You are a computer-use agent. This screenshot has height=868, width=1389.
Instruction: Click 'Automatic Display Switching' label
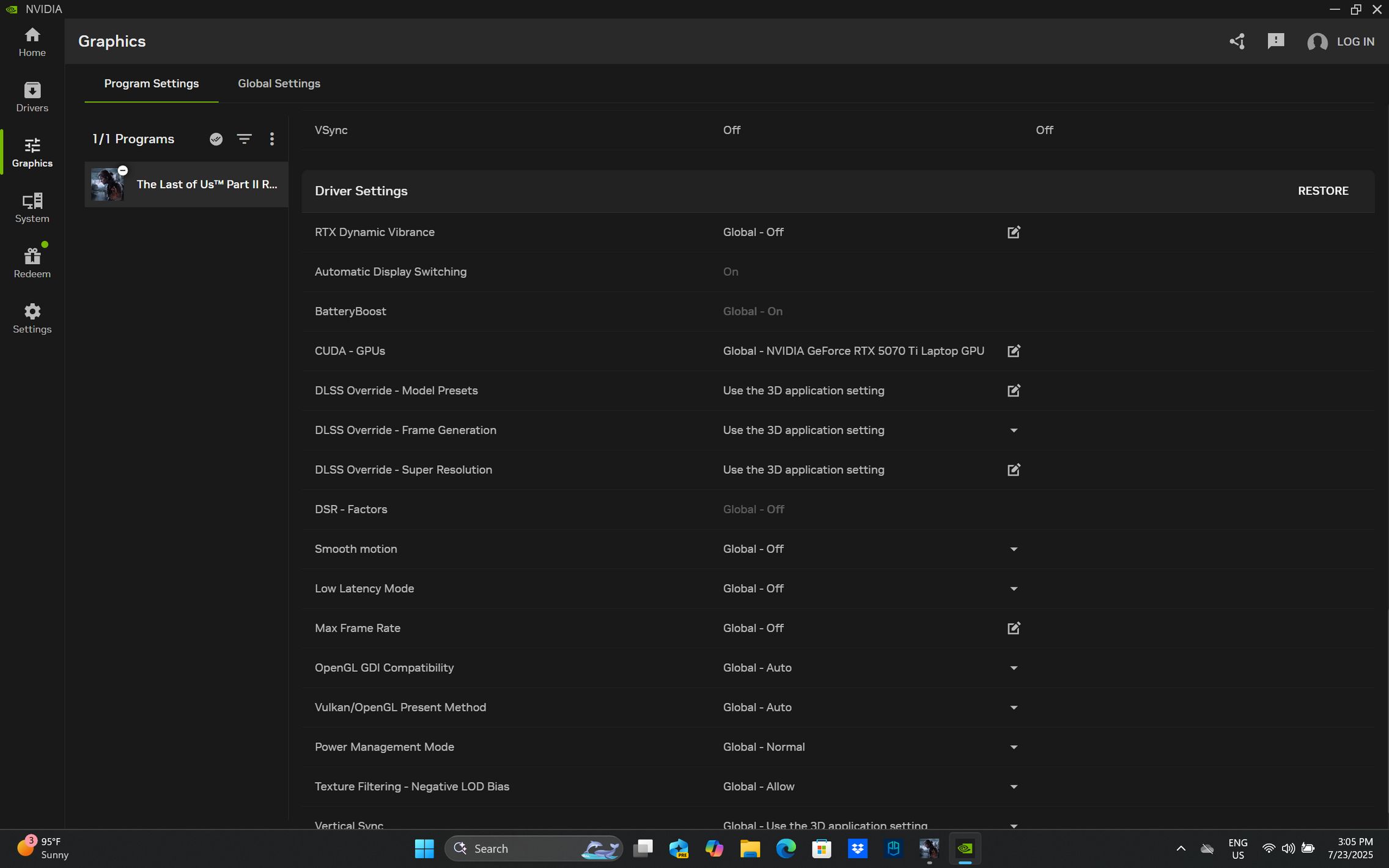(390, 272)
